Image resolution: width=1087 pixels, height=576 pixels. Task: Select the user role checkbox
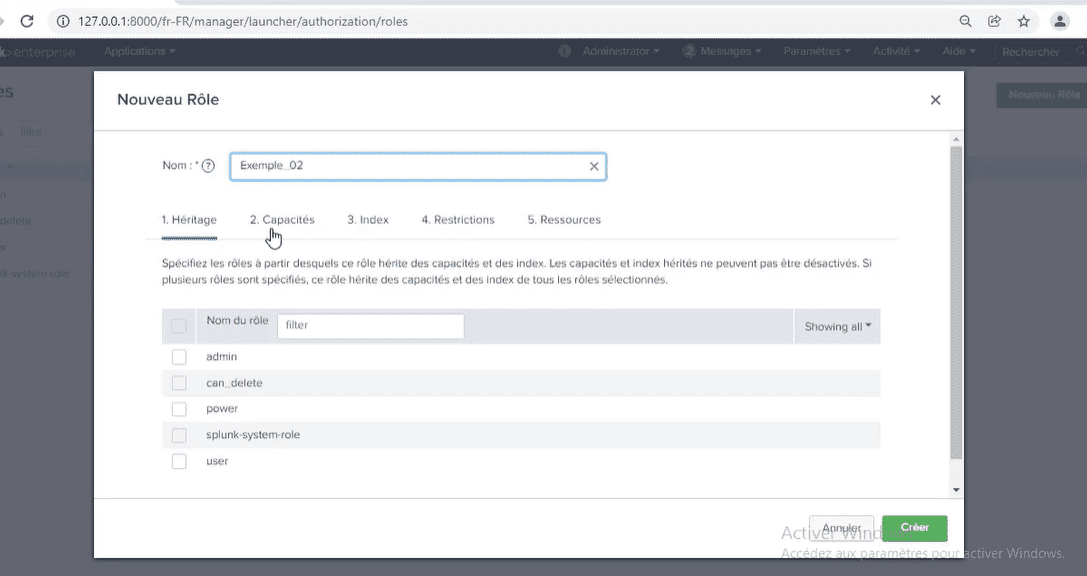tap(179, 461)
